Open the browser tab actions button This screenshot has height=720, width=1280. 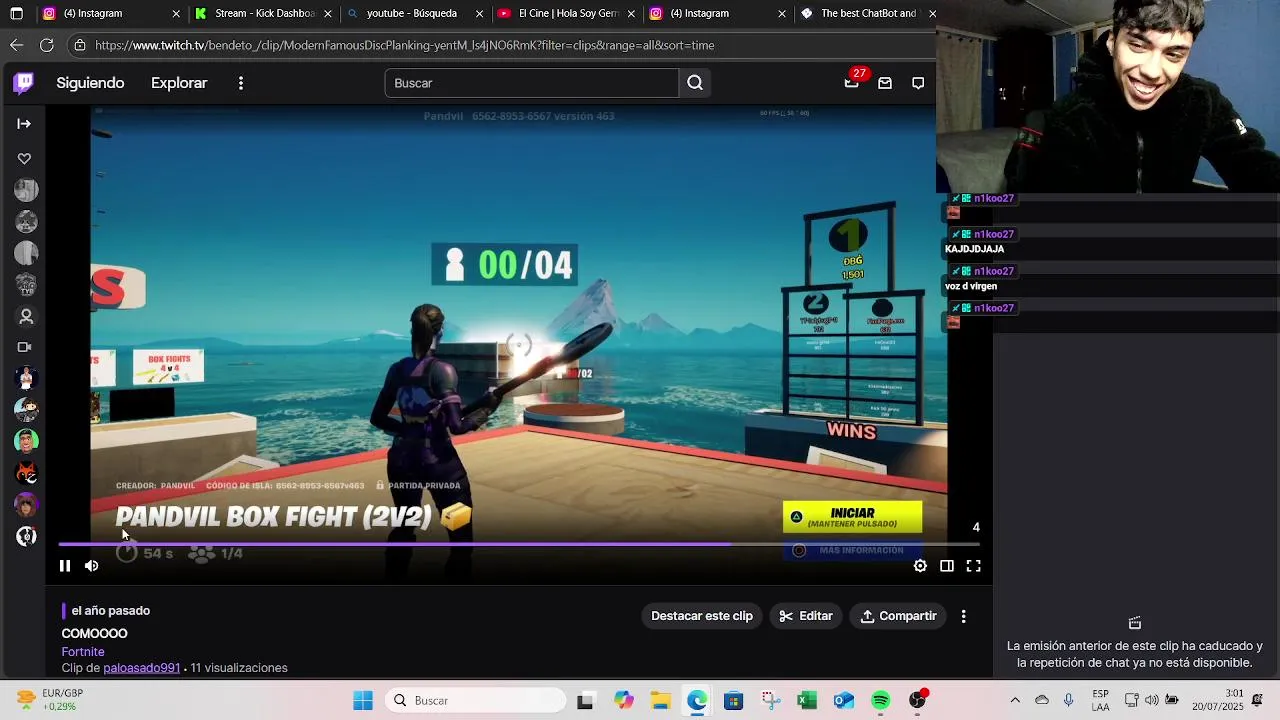pos(16,14)
